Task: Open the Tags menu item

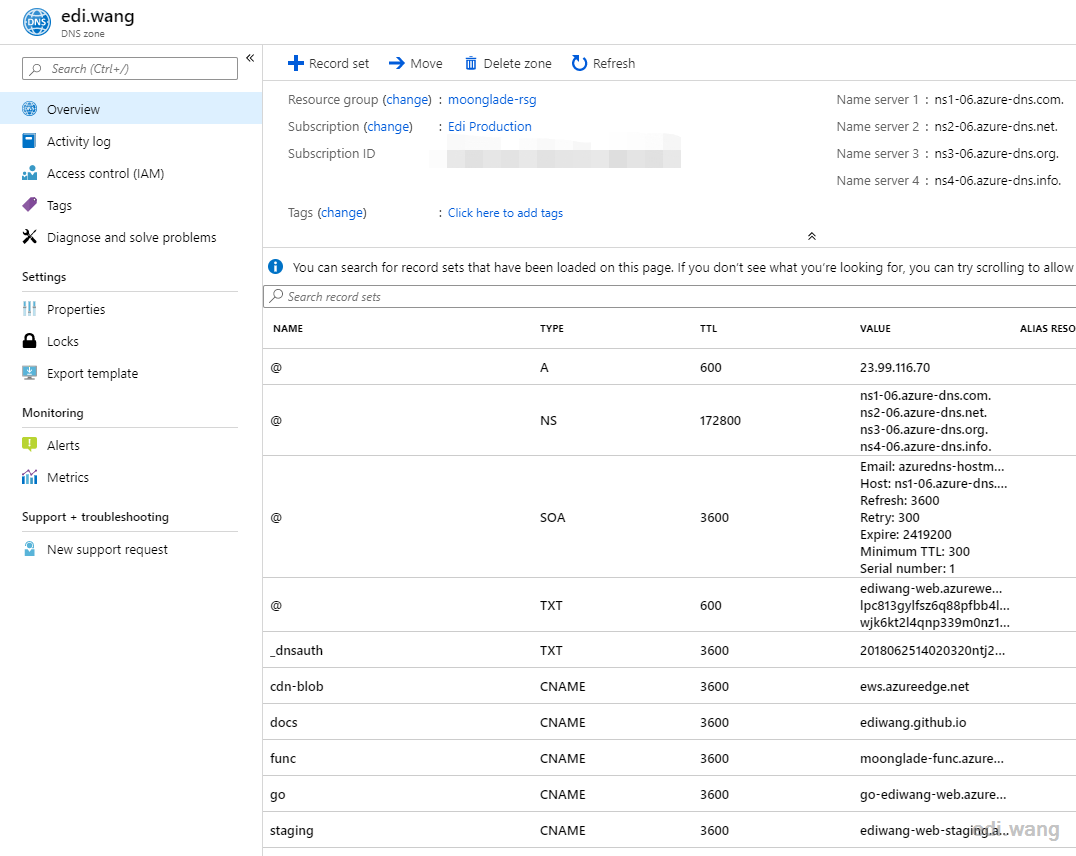Action: pos(59,205)
